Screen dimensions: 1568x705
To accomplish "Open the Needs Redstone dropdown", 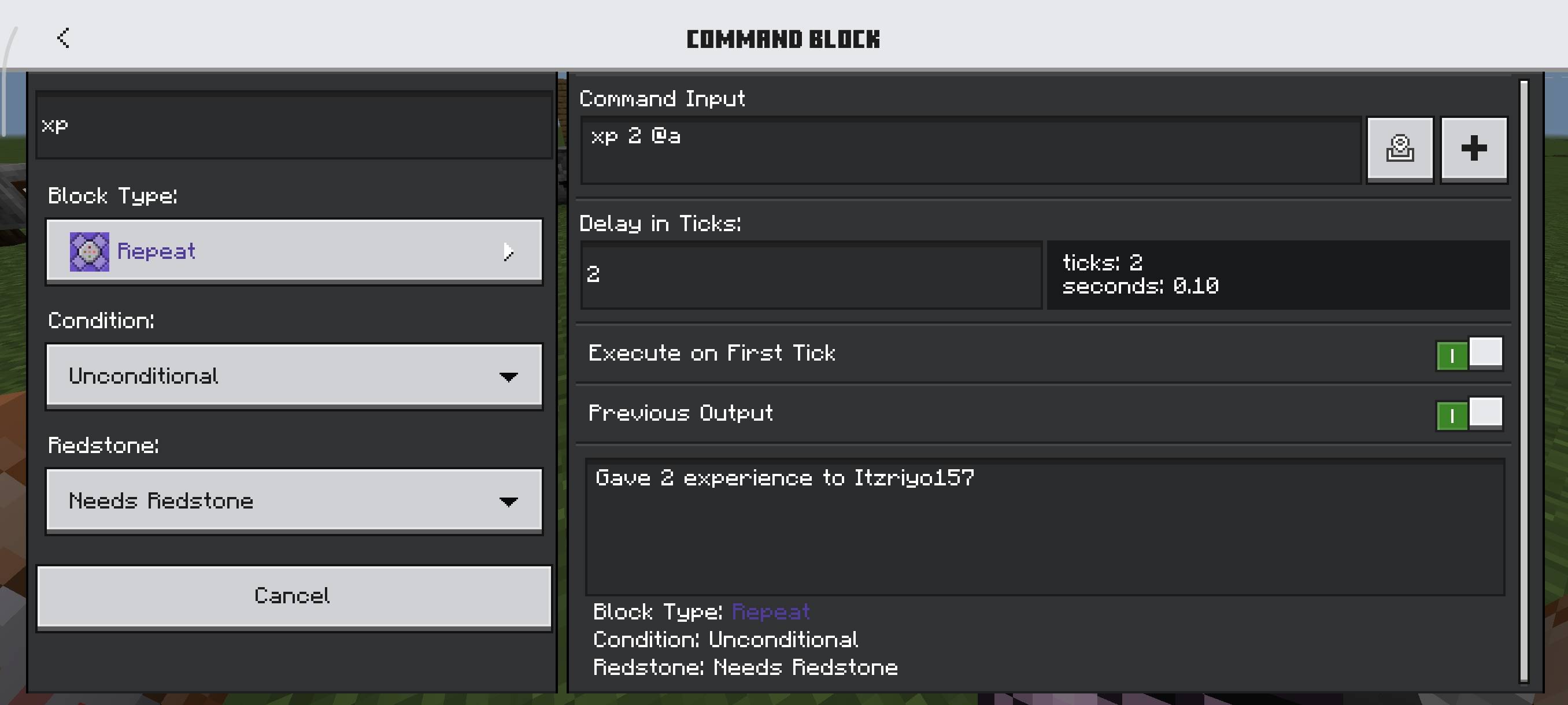I will (x=294, y=500).
